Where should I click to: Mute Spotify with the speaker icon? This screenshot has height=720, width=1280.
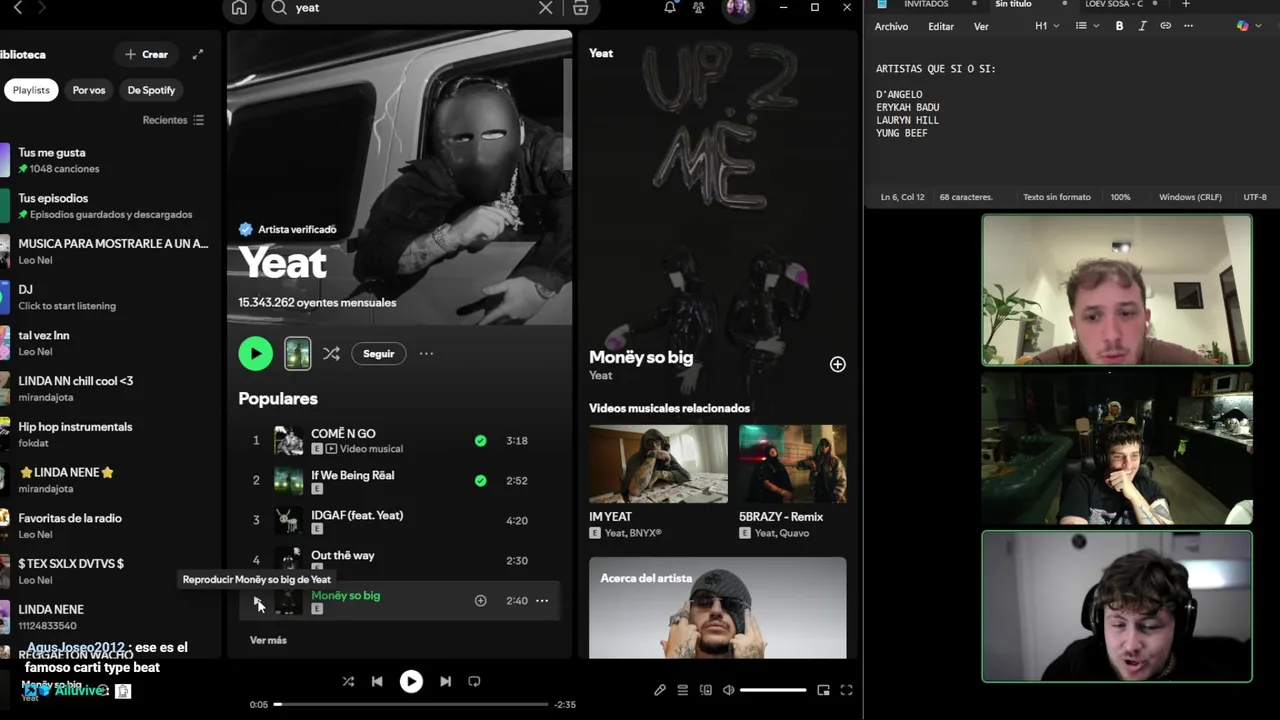(x=729, y=690)
